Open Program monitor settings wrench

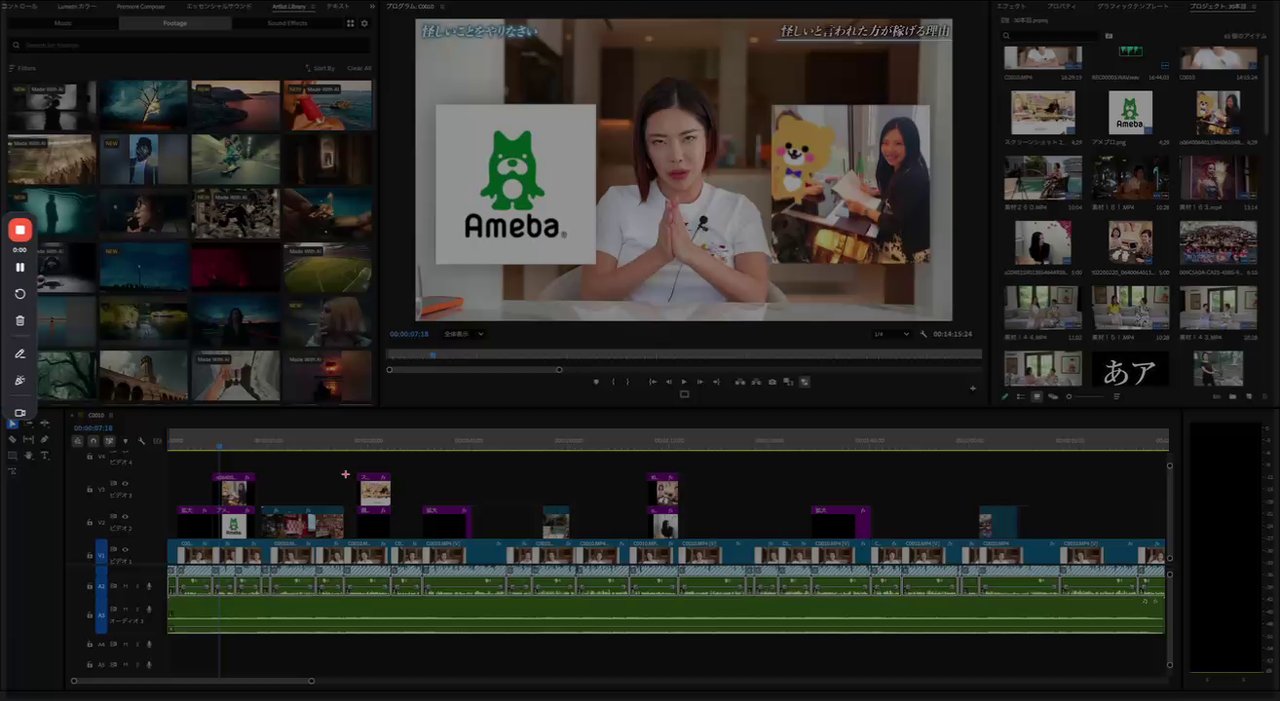[x=924, y=334]
